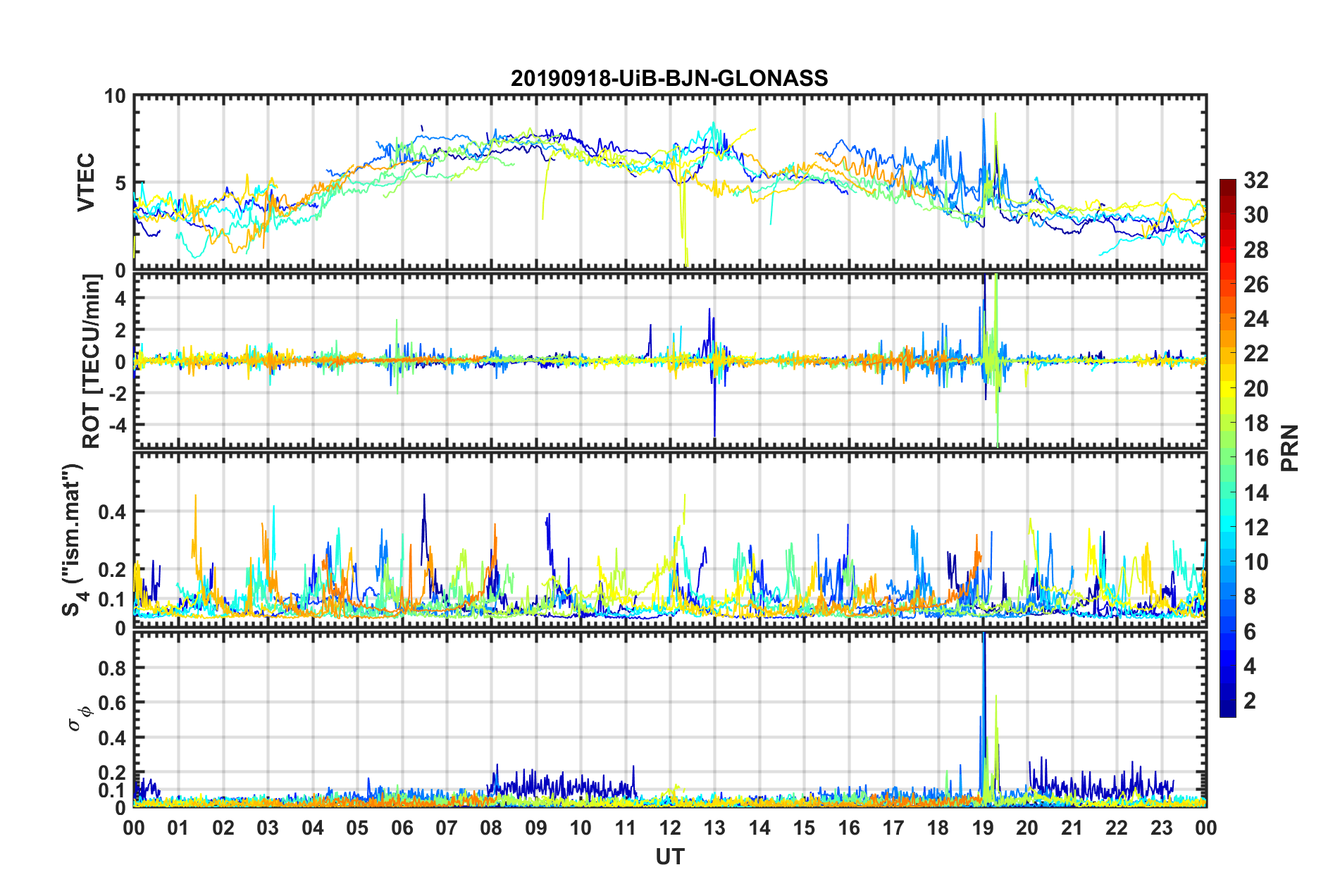The image size is (1340, 896).
Task: Click colorbar tick label 2
Action: (1250, 701)
